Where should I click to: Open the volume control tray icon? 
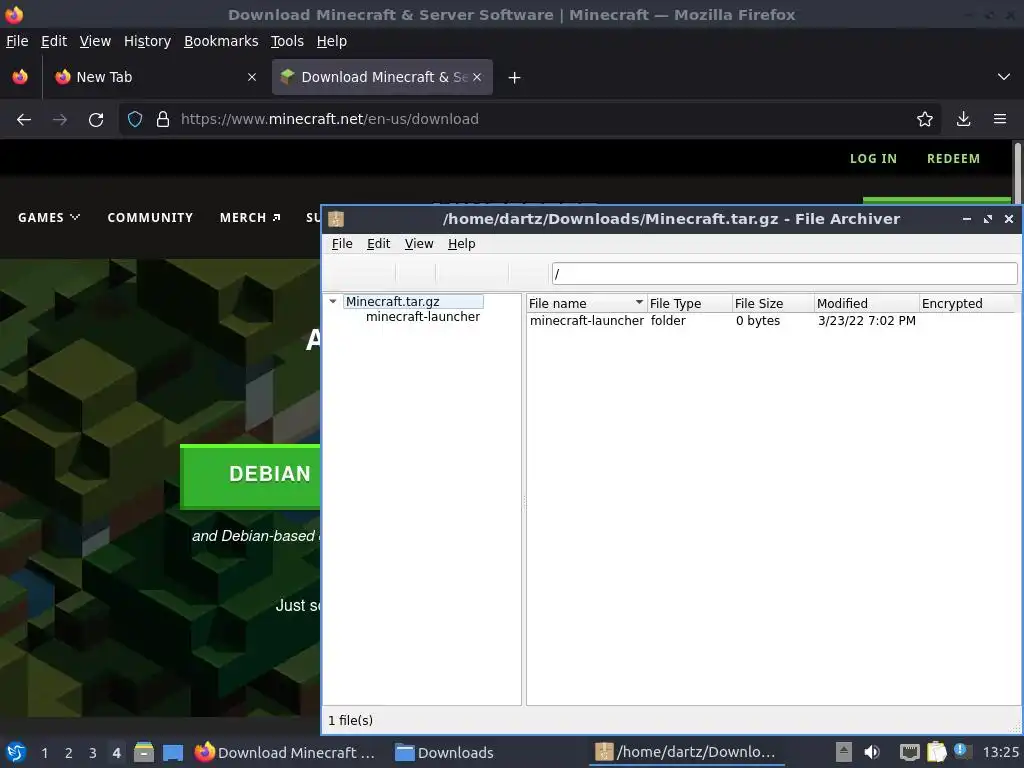click(x=872, y=752)
